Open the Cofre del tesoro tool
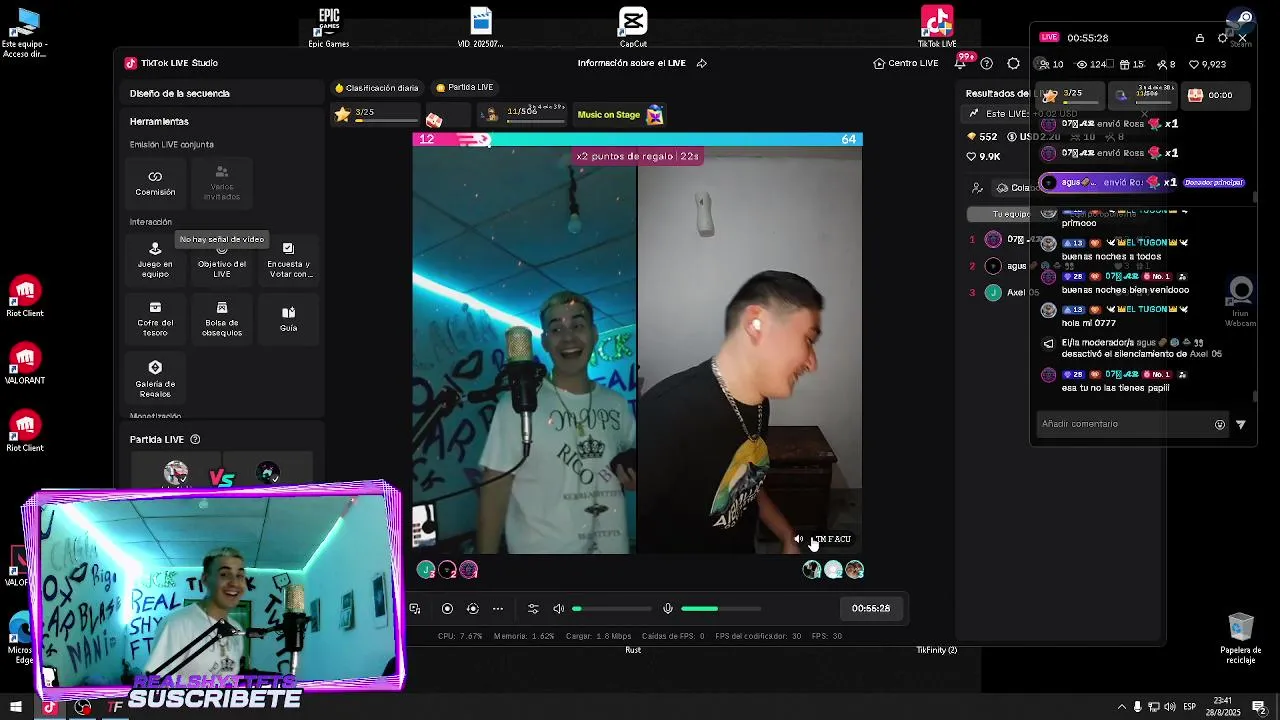The width and height of the screenshot is (1280, 720). tap(155, 319)
